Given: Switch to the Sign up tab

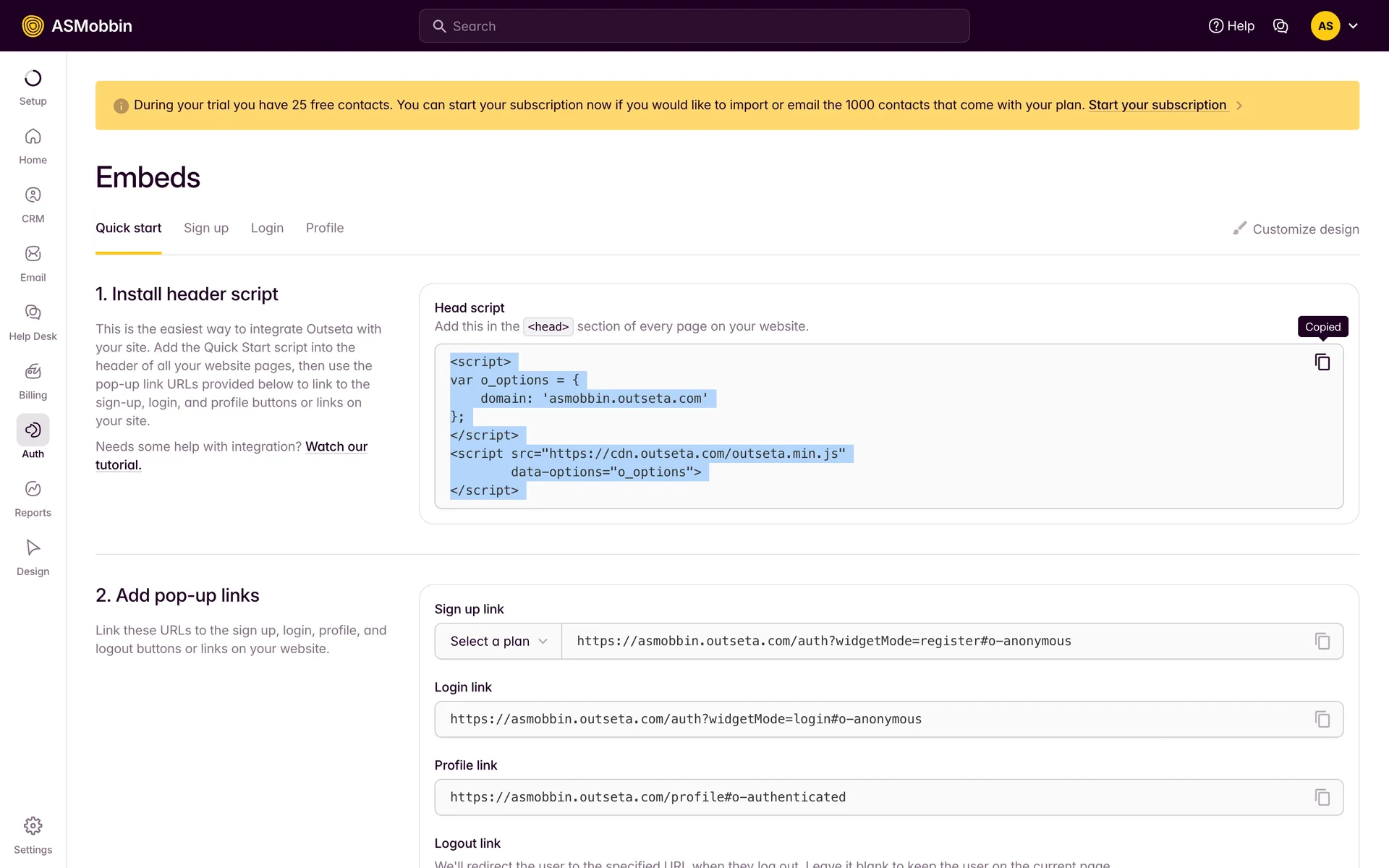Looking at the screenshot, I should (205, 228).
